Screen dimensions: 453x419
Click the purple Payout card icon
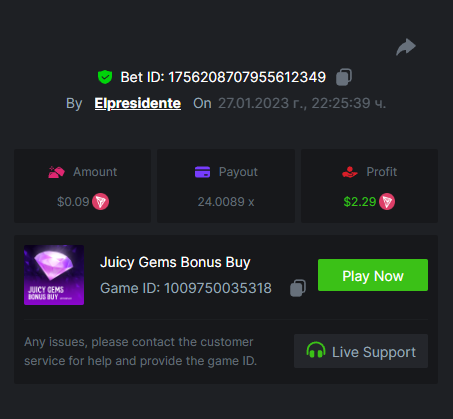coord(202,172)
